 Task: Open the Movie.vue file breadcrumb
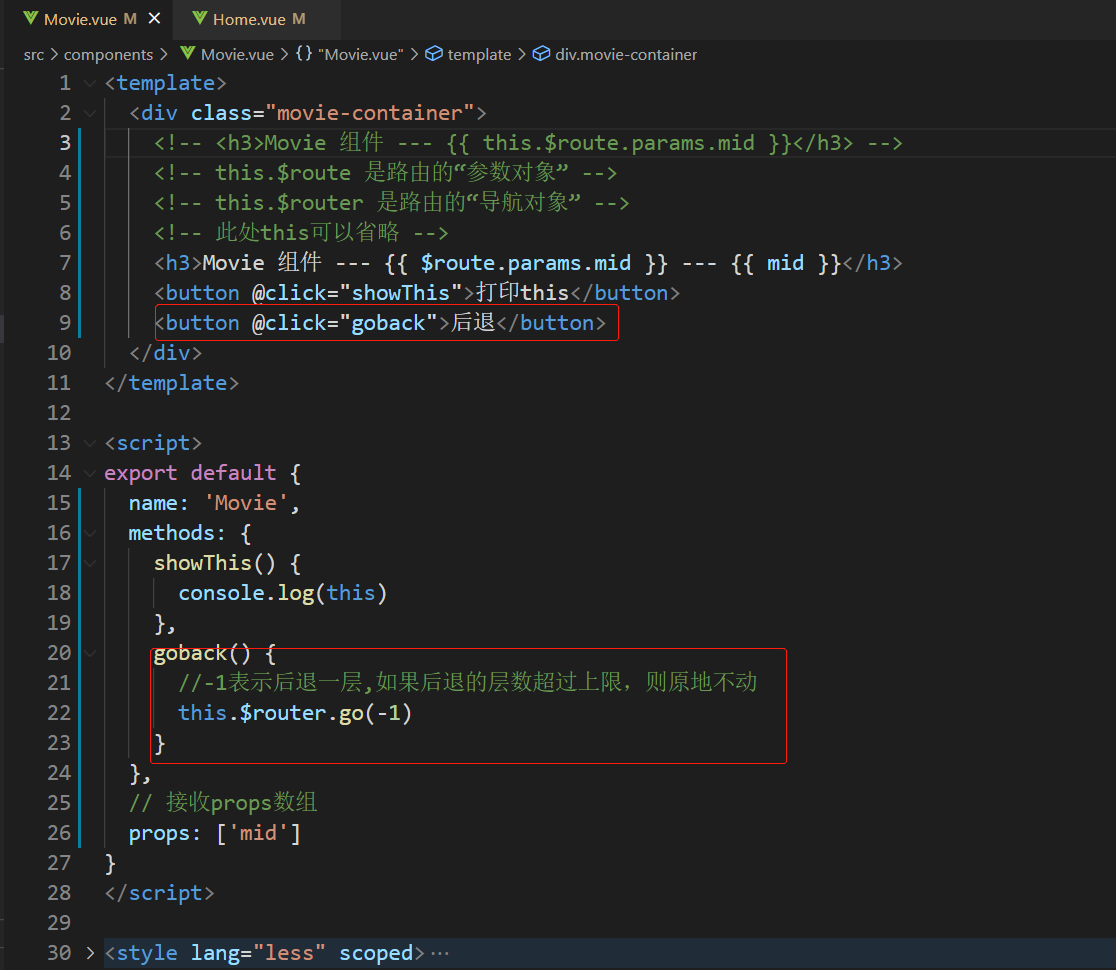click(237, 55)
